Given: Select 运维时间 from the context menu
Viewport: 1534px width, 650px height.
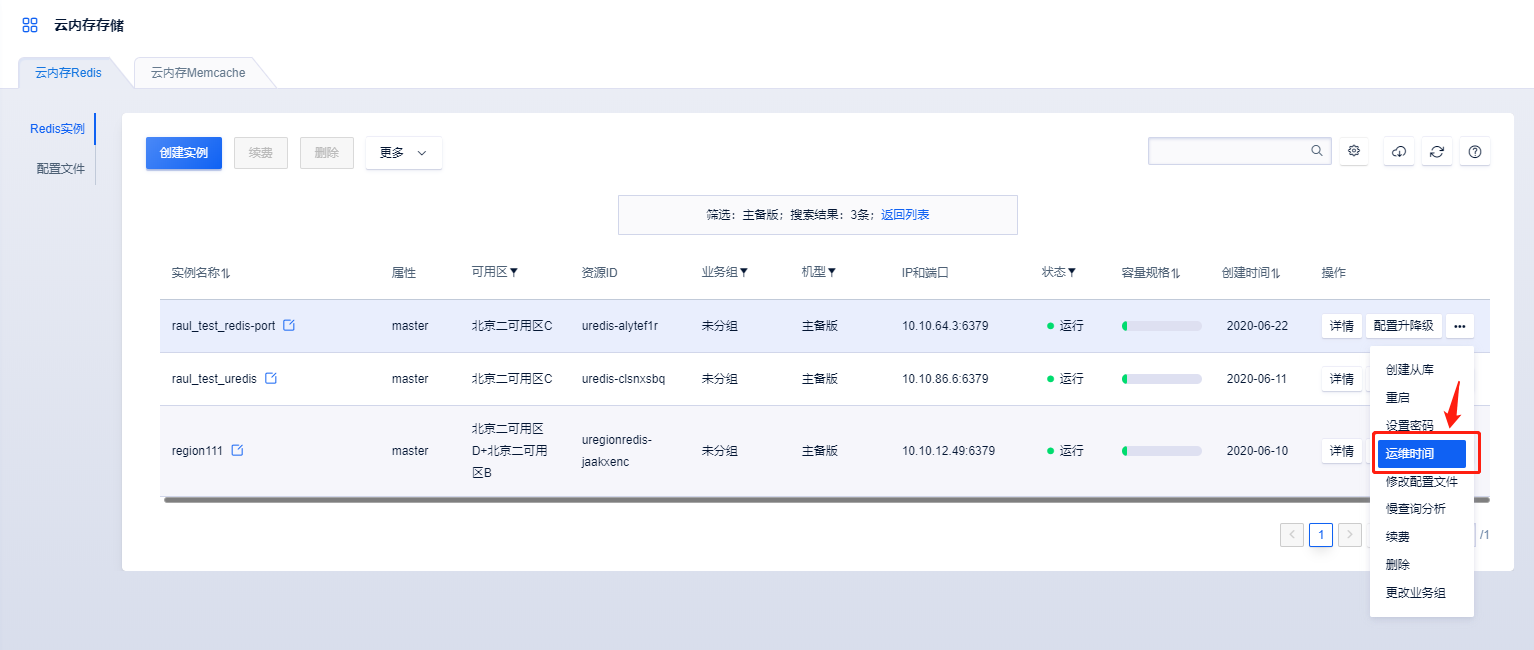Looking at the screenshot, I should [1420, 454].
